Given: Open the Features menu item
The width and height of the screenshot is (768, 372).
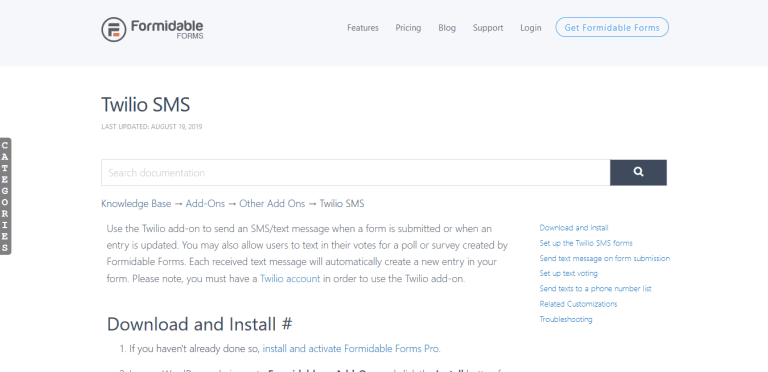Looking at the screenshot, I should [363, 28].
